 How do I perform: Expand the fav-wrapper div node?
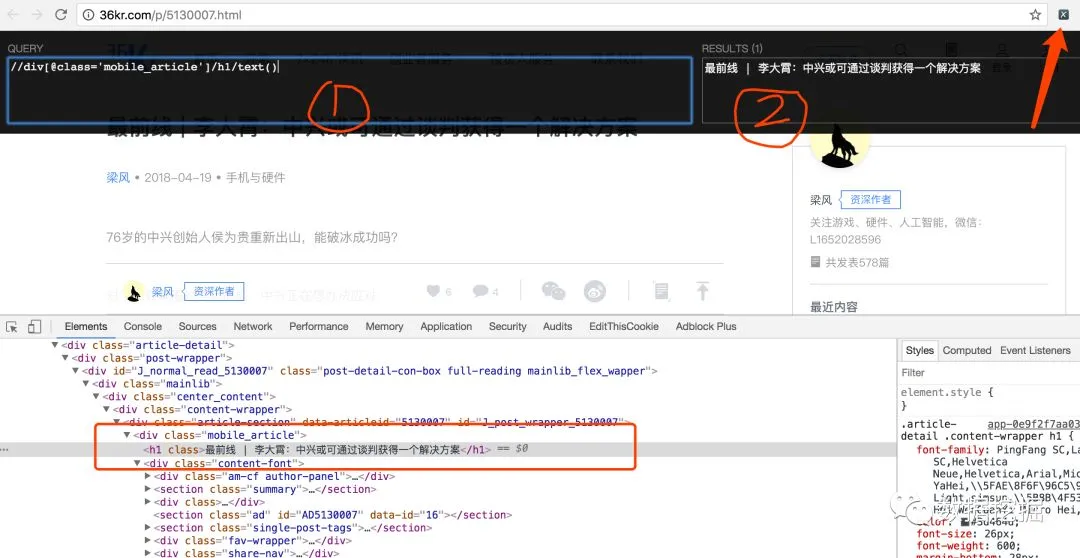click(147, 541)
